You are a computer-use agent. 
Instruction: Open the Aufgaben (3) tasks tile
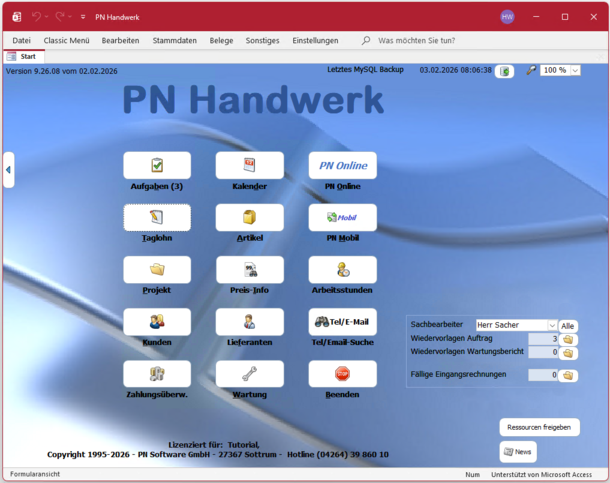point(157,166)
